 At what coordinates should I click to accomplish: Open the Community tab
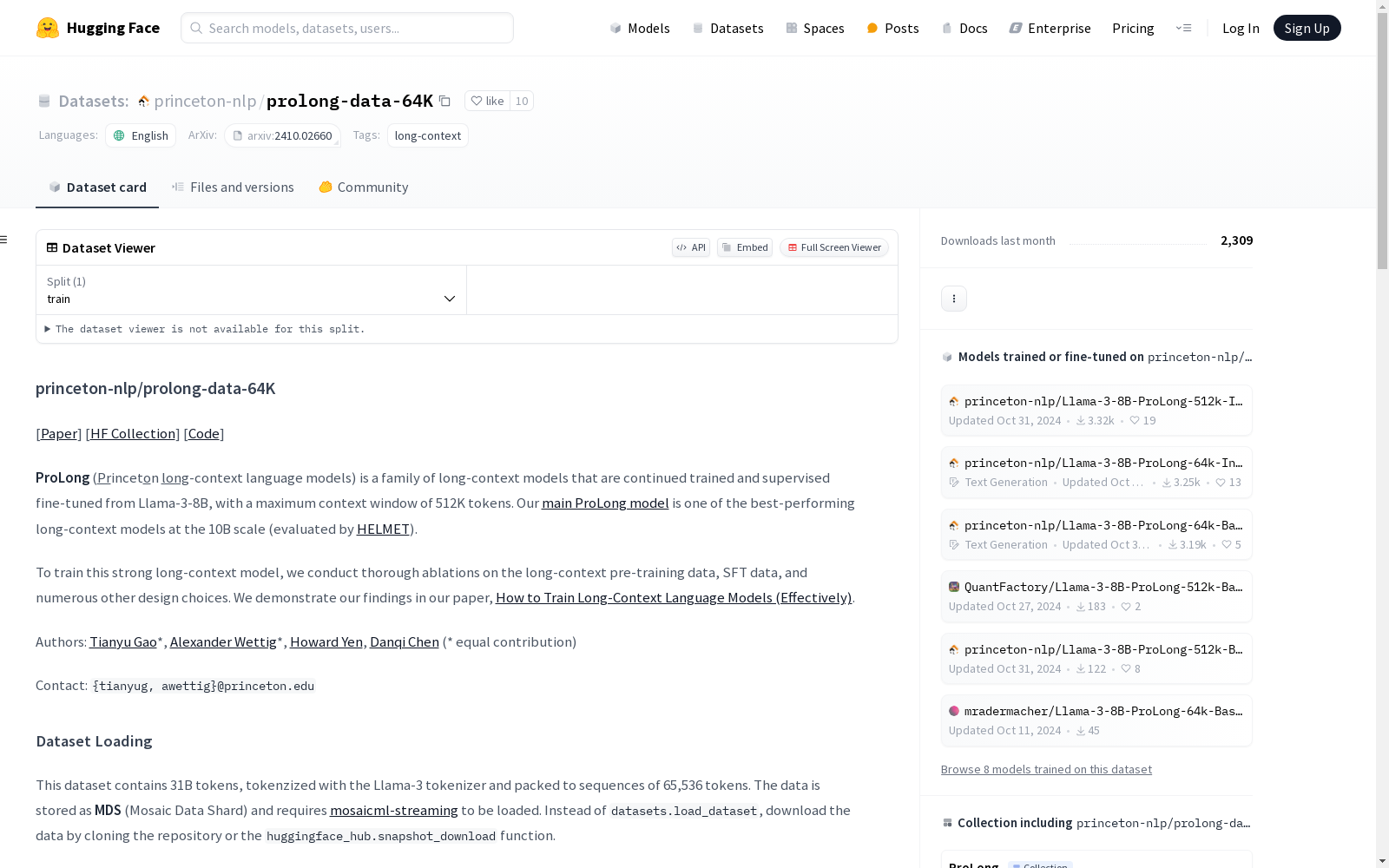pyautogui.click(x=364, y=187)
